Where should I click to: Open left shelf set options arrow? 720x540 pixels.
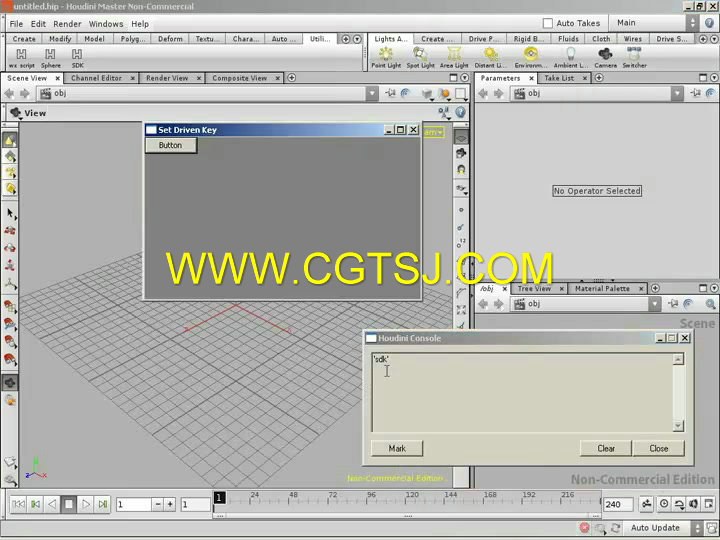pos(357,39)
